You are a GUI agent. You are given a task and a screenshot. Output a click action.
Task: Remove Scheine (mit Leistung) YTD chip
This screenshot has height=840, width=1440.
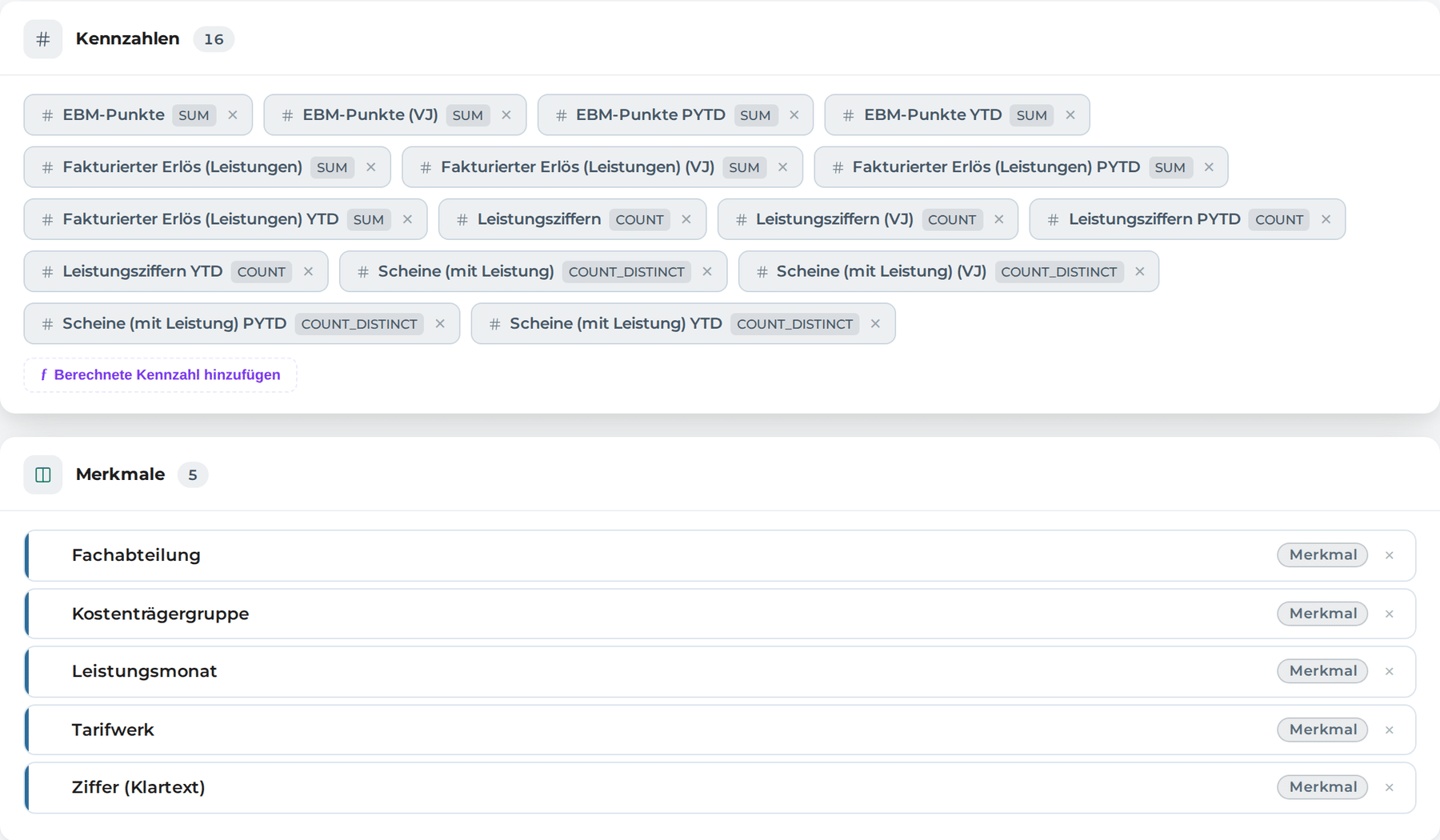pyautogui.click(x=876, y=324)
